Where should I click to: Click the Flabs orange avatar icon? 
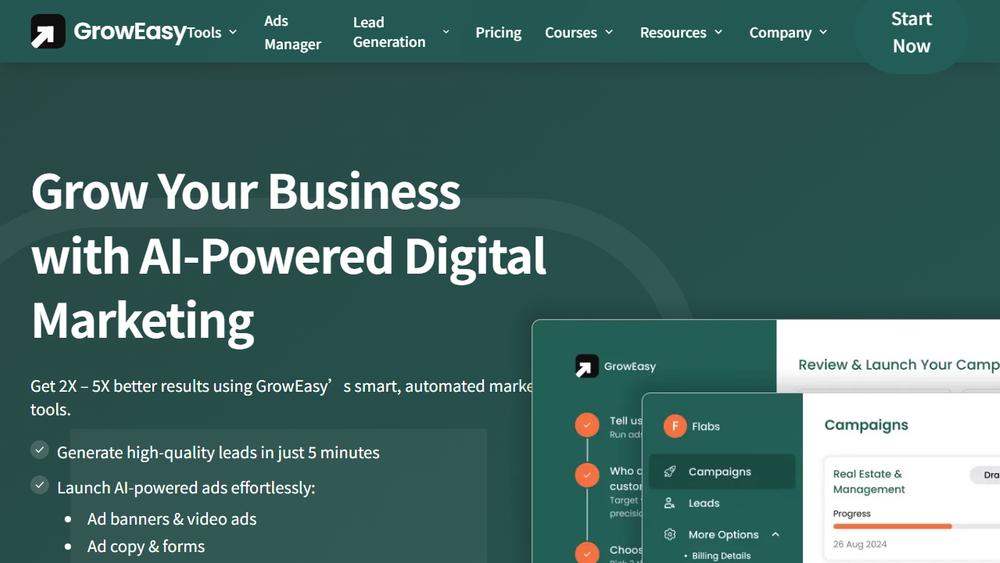point(675,426)
